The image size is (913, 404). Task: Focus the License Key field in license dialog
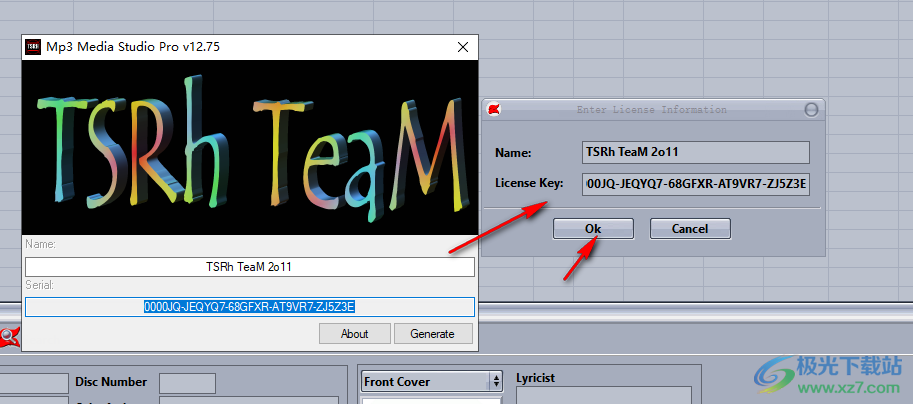(x=696, y=184)
